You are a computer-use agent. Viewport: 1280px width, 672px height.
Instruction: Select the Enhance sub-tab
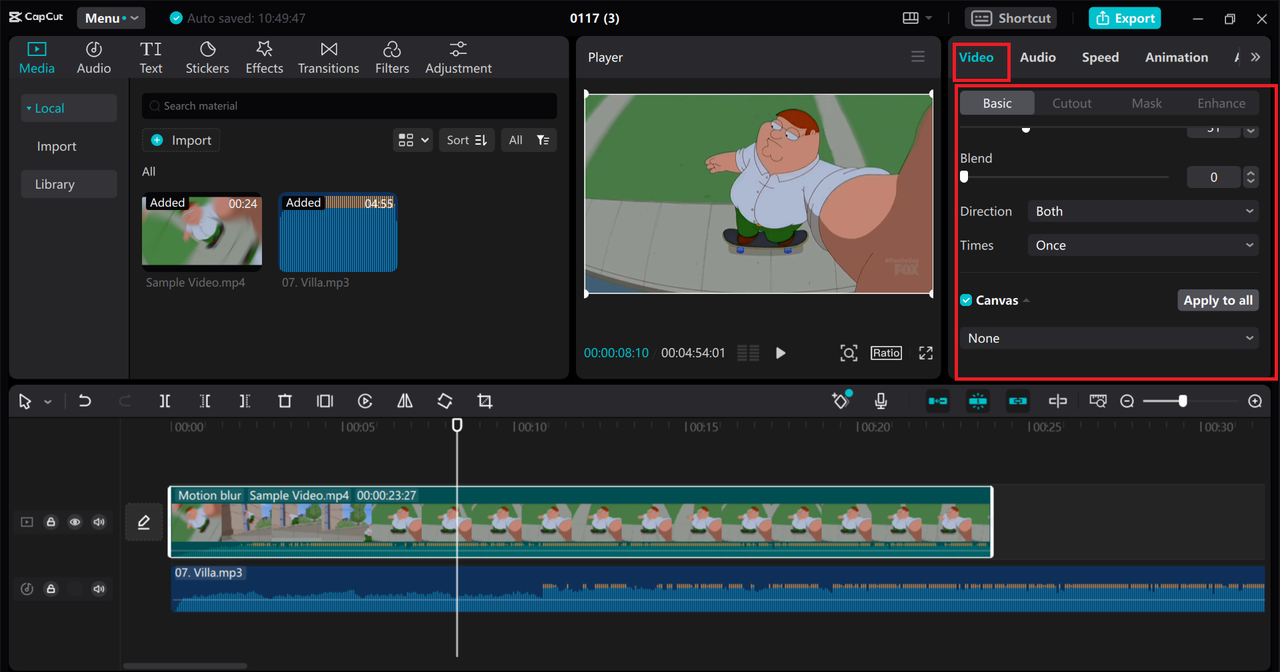1222,103
